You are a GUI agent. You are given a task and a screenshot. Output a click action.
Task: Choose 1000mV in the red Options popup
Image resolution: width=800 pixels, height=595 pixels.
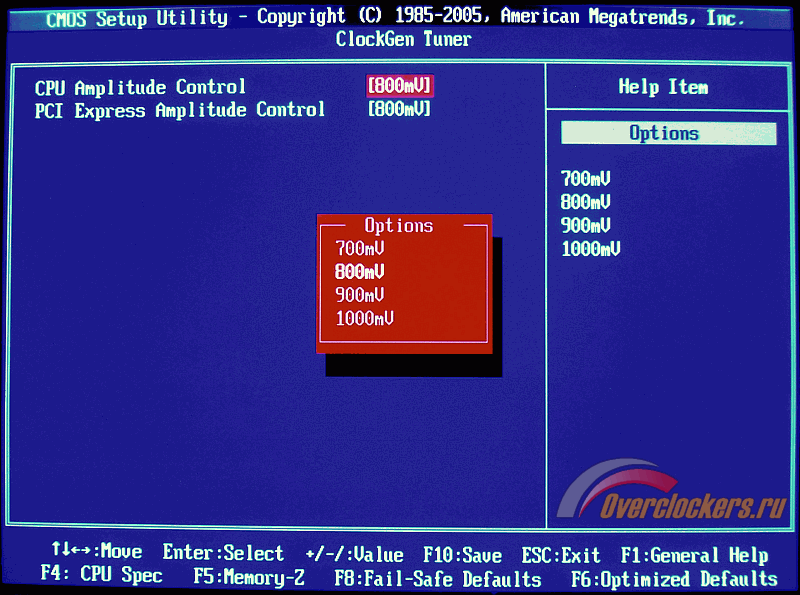[x=365, y=318]
